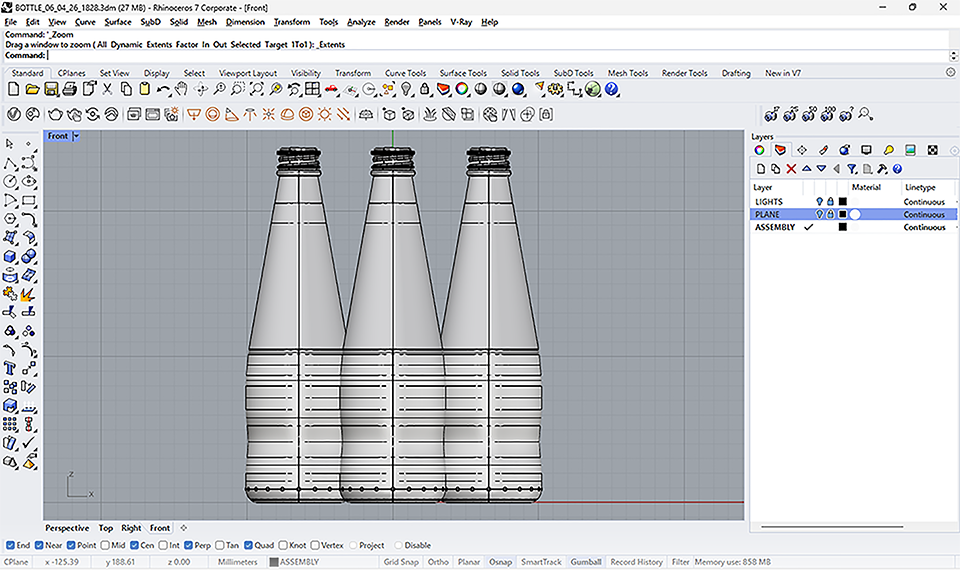Click the Grid Snap status bar button
The image size is (960, 570).
403,562
